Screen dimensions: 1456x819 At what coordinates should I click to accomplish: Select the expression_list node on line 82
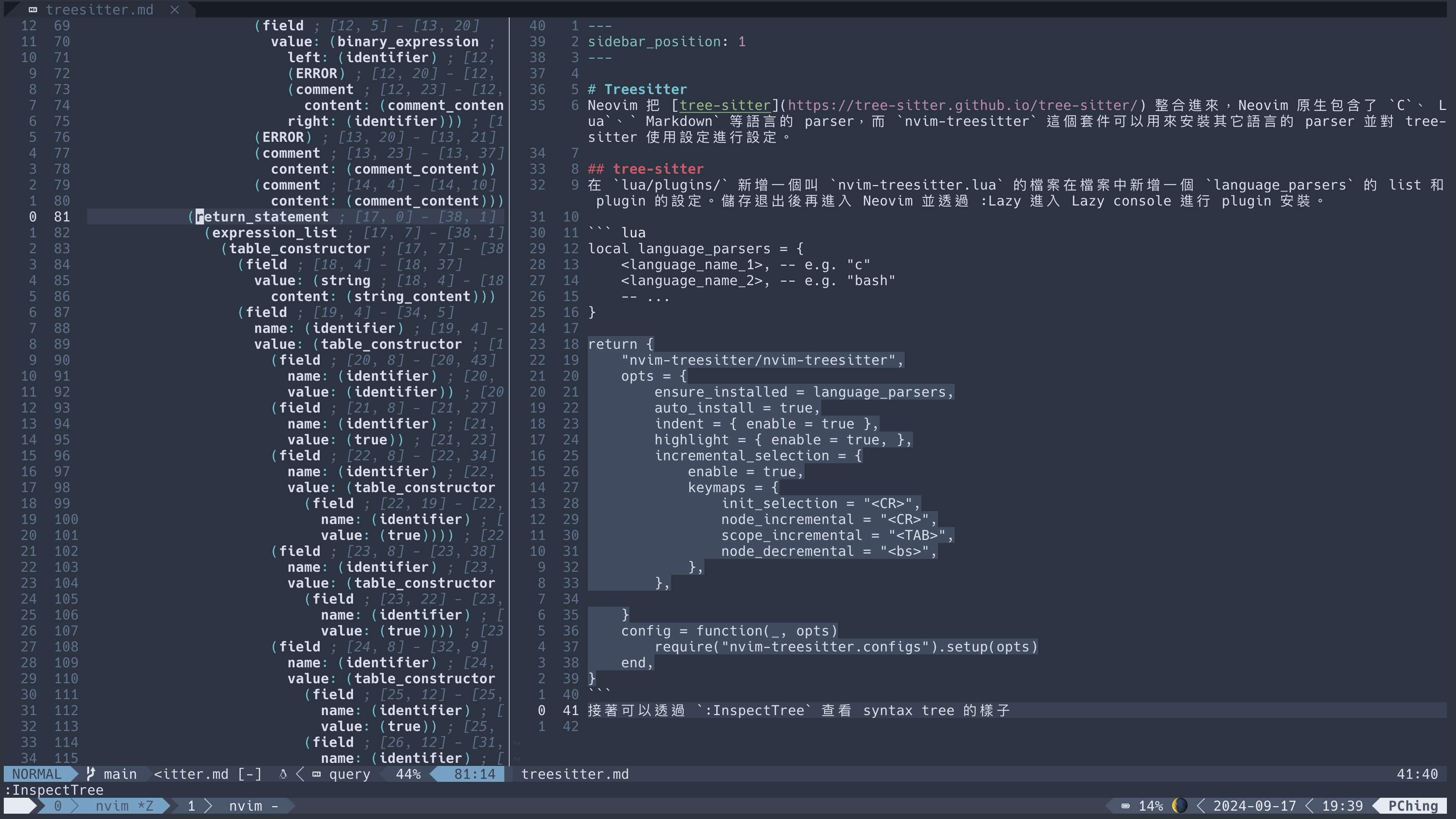pyautogui.click(x=274, y=233)
